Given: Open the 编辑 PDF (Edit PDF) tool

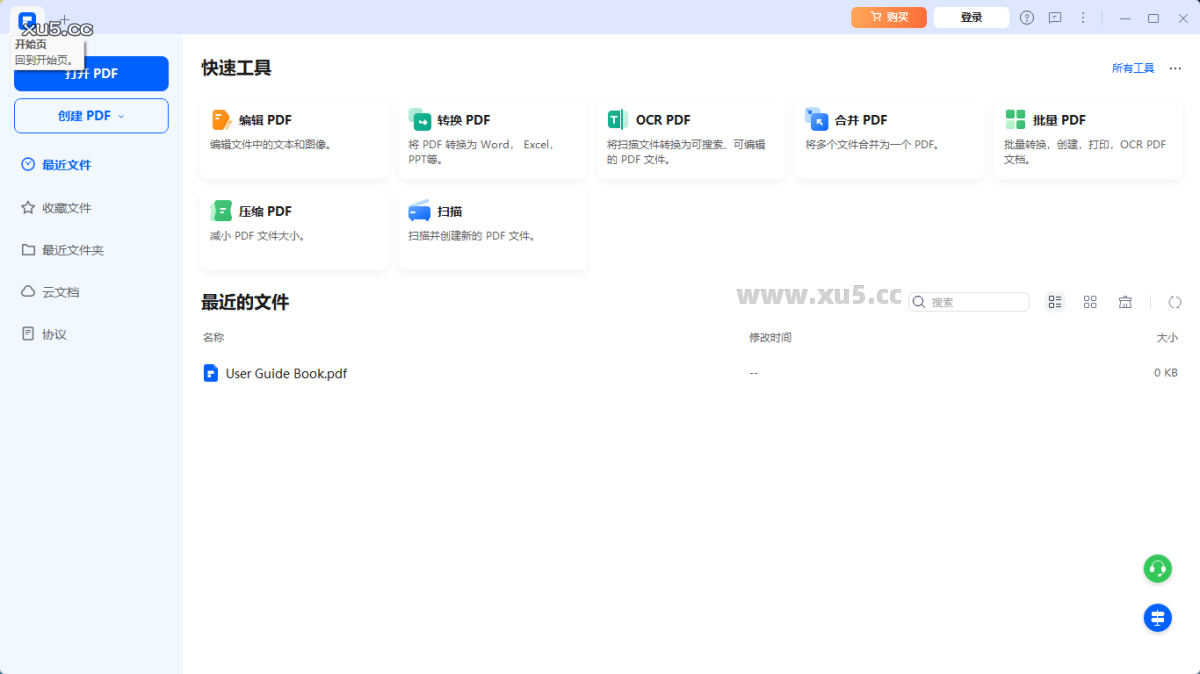Looking at the screenshot, I should click(x=293, y=137).
